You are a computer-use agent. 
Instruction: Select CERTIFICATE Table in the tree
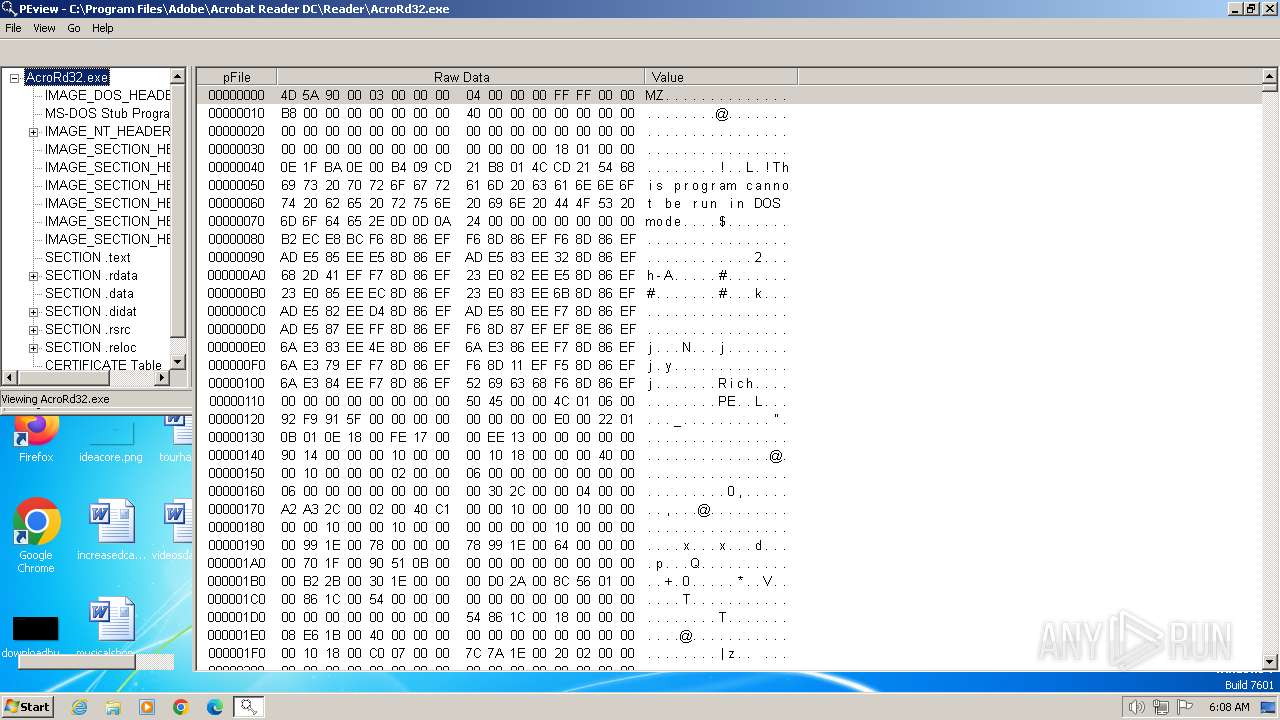[103, 365]
